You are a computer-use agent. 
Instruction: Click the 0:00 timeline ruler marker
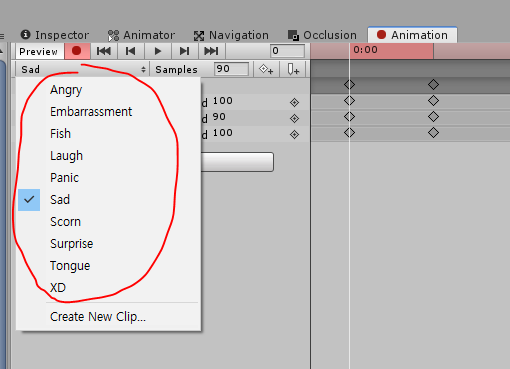(x=365, y=50)
